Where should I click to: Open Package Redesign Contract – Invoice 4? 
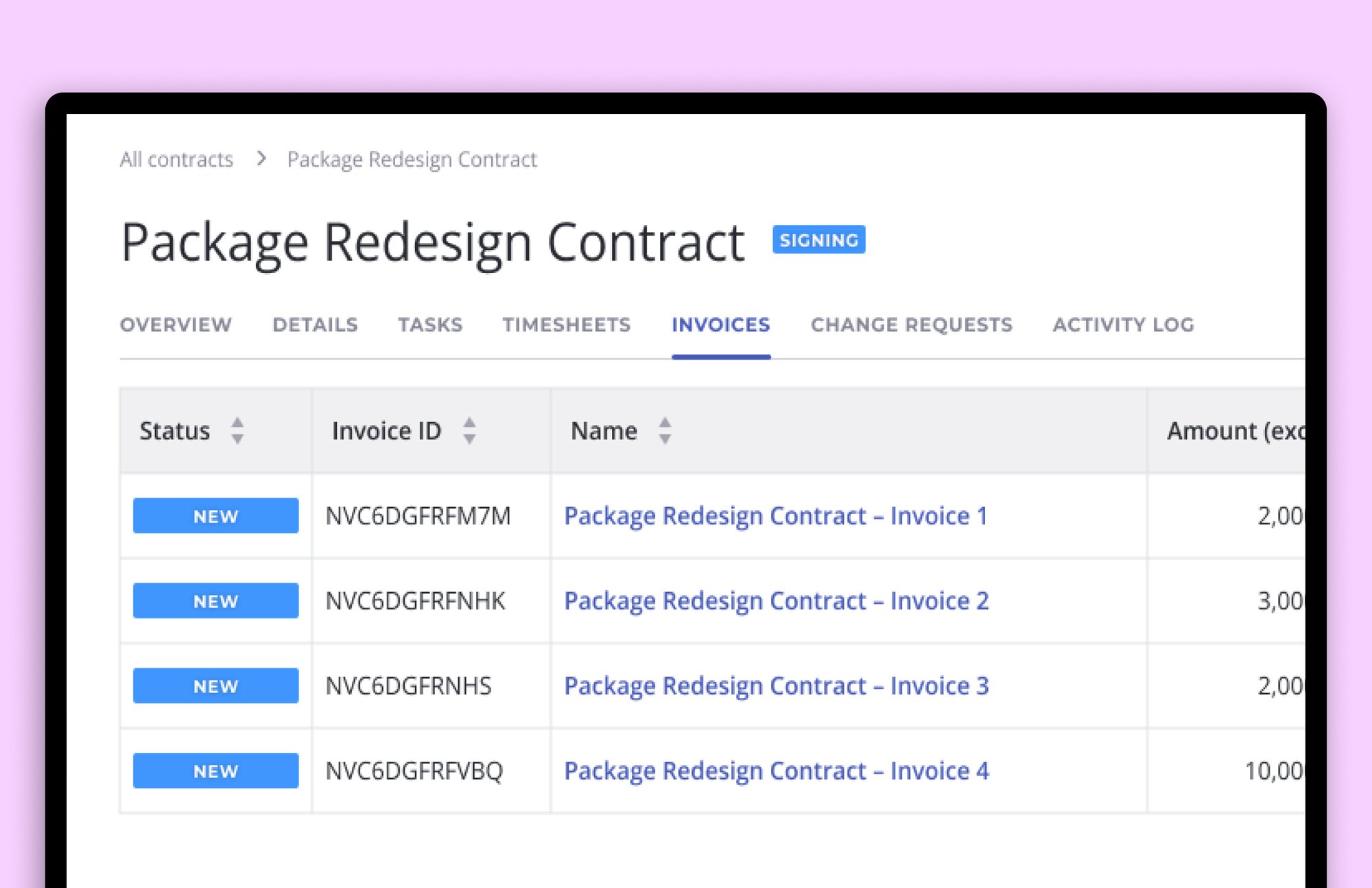click(776, 771)
